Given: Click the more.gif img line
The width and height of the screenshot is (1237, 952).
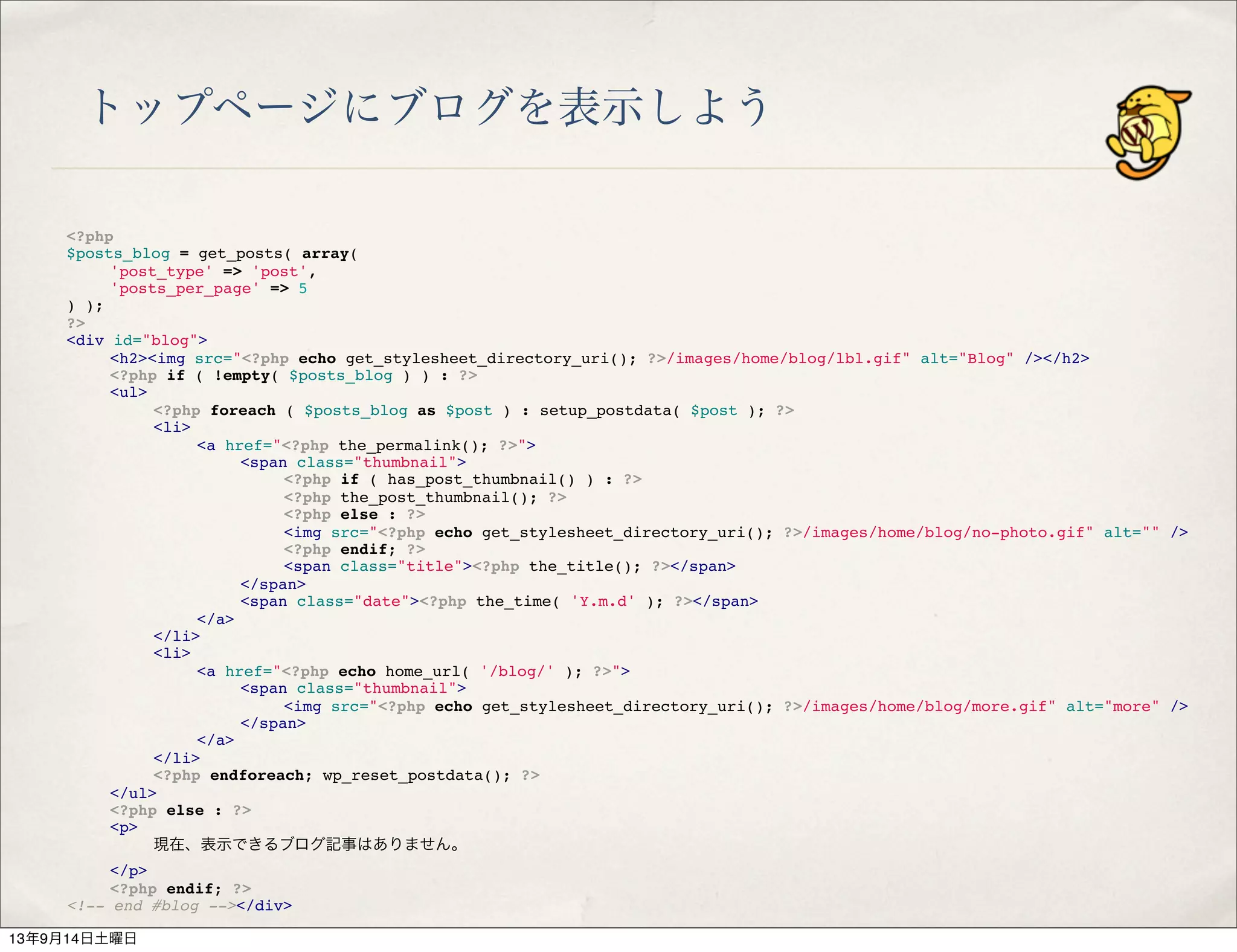Looking at the screenshot, I should point(736,707).
